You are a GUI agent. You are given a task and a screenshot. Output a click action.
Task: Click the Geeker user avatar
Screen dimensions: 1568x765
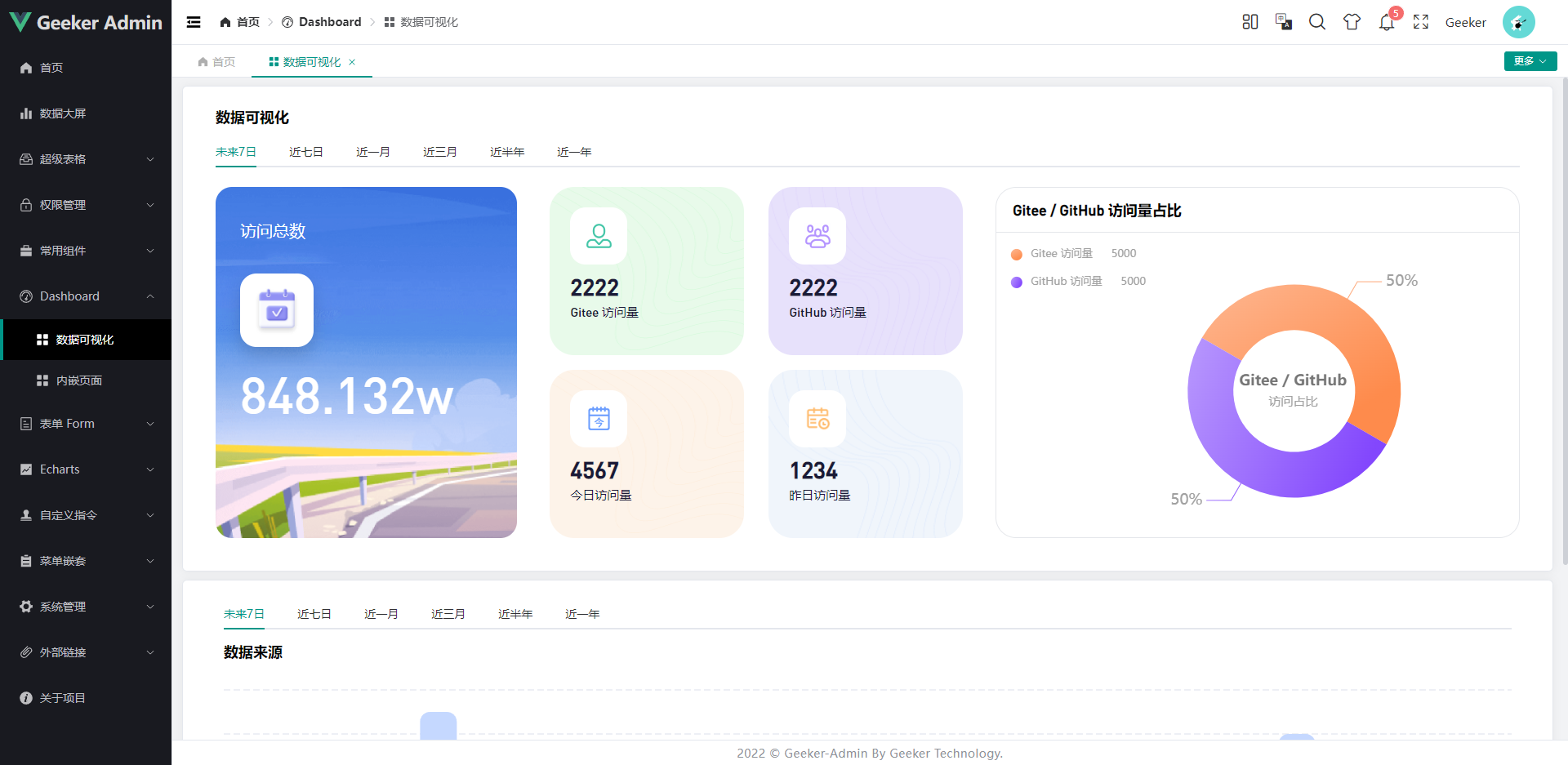click(1518, 22)
